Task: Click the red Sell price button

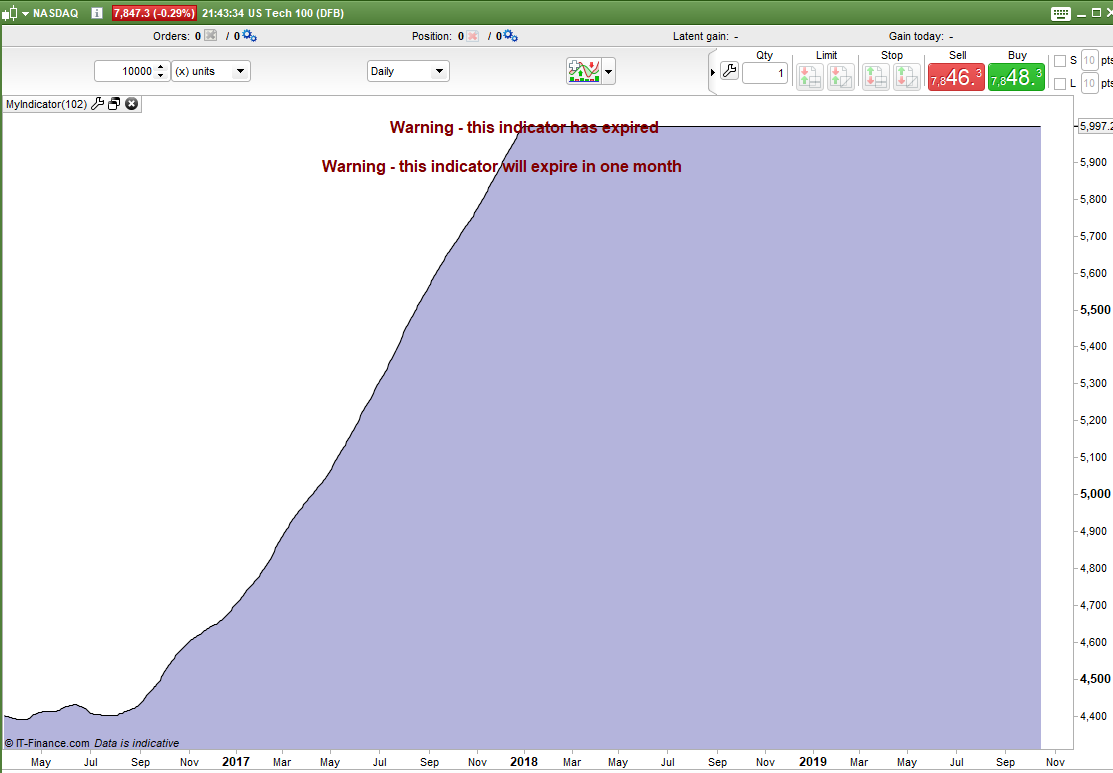Action: pos(956,77)
